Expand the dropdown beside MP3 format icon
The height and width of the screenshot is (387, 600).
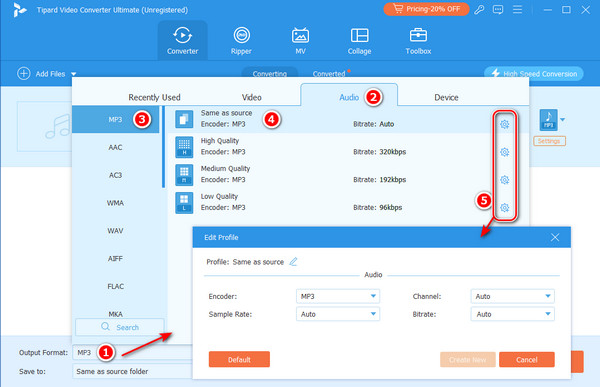click(x=562, y=120)
